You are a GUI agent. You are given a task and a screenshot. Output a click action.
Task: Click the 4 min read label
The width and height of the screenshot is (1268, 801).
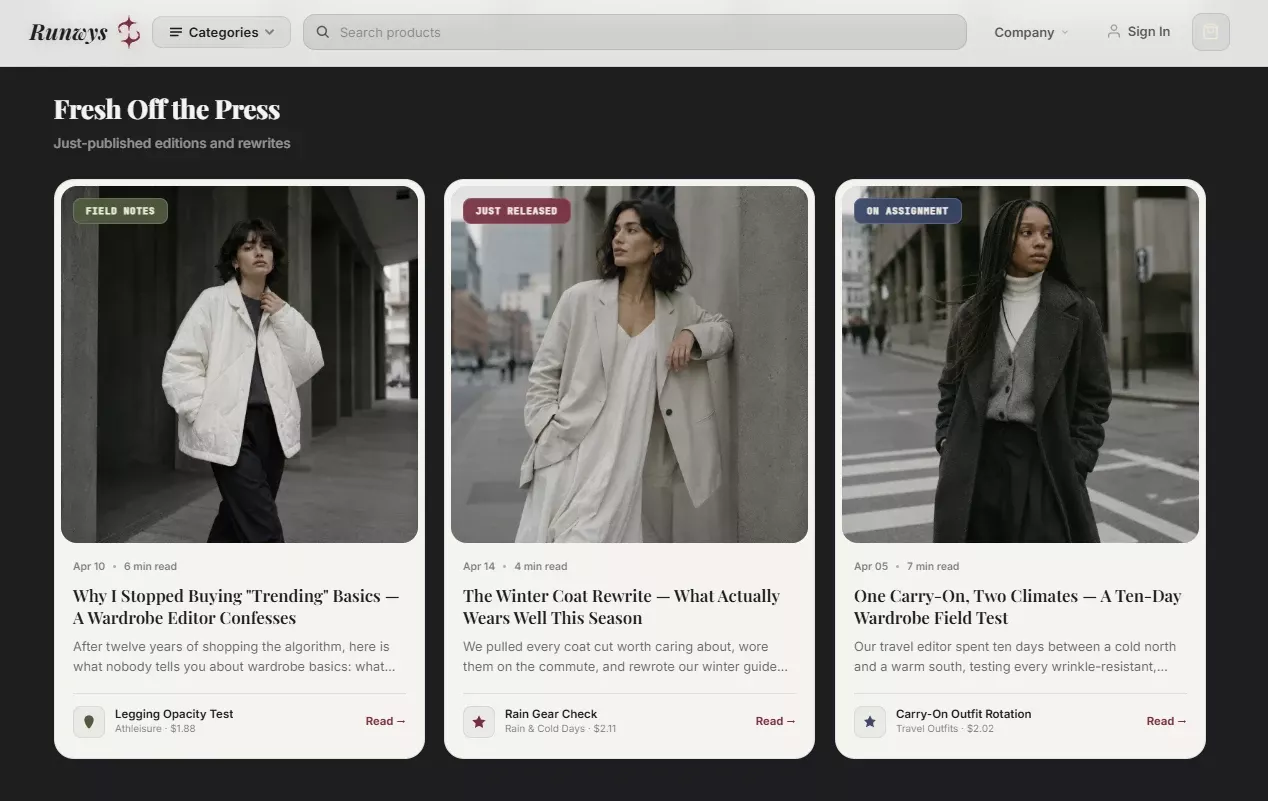[x=541, y=566]
